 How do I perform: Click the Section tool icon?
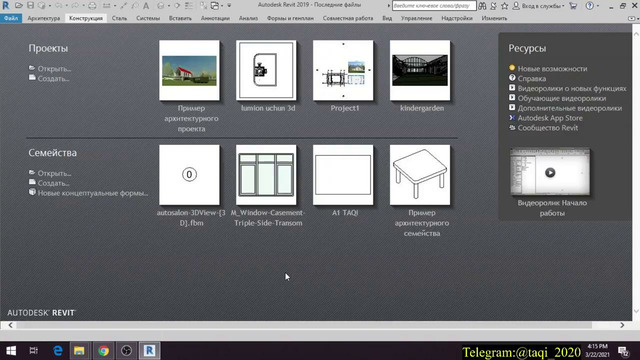pyautogui.click(x=177, y=5)
